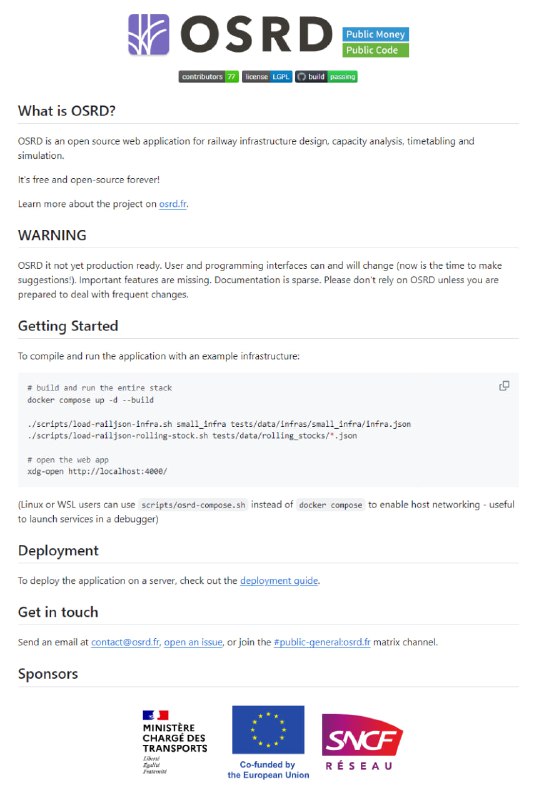The width and height of the screenshot is (534, 800).
Task: Join the #public-general:osrd.fr matrix channel link
Action: click(x=322, y=642)
